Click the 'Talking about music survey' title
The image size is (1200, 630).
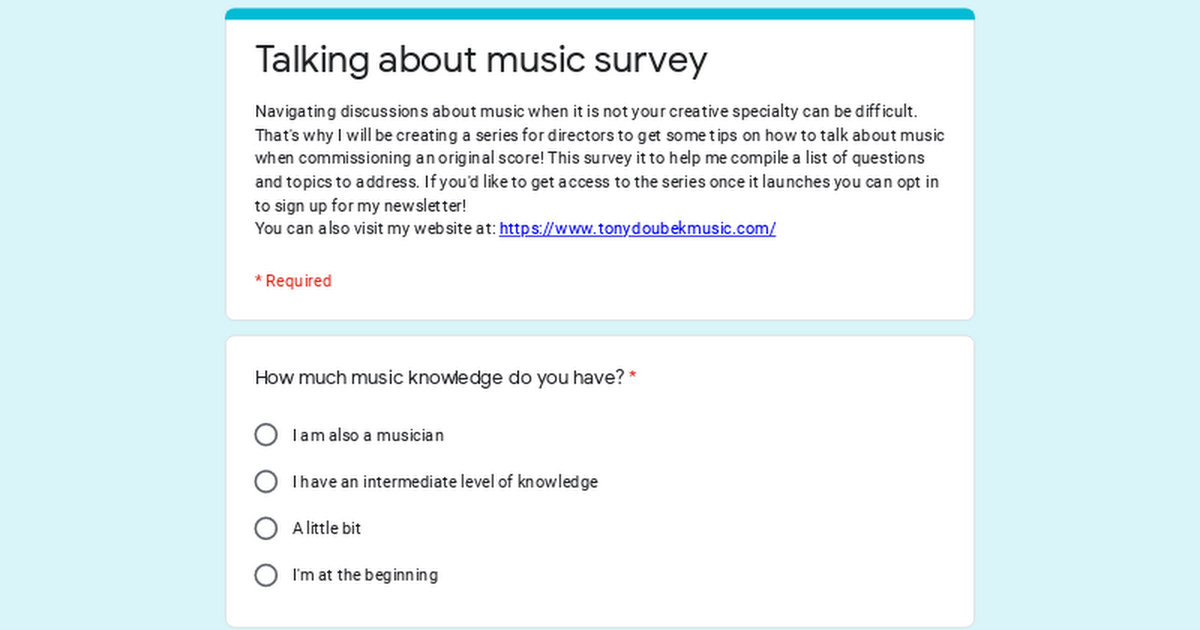click(x=481, y=59)
